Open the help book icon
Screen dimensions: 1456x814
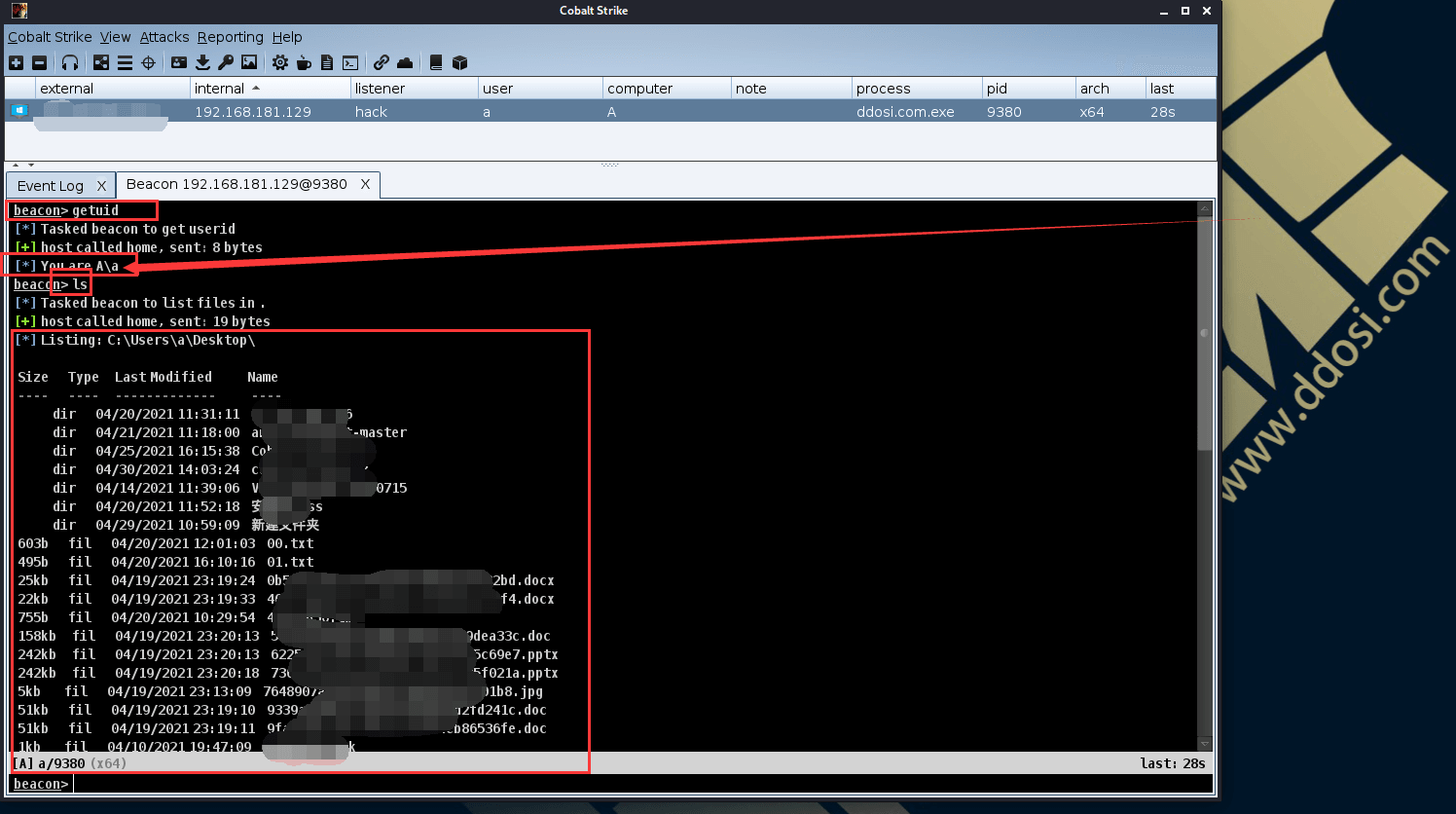pyautogui.click(x=436, y=62)
